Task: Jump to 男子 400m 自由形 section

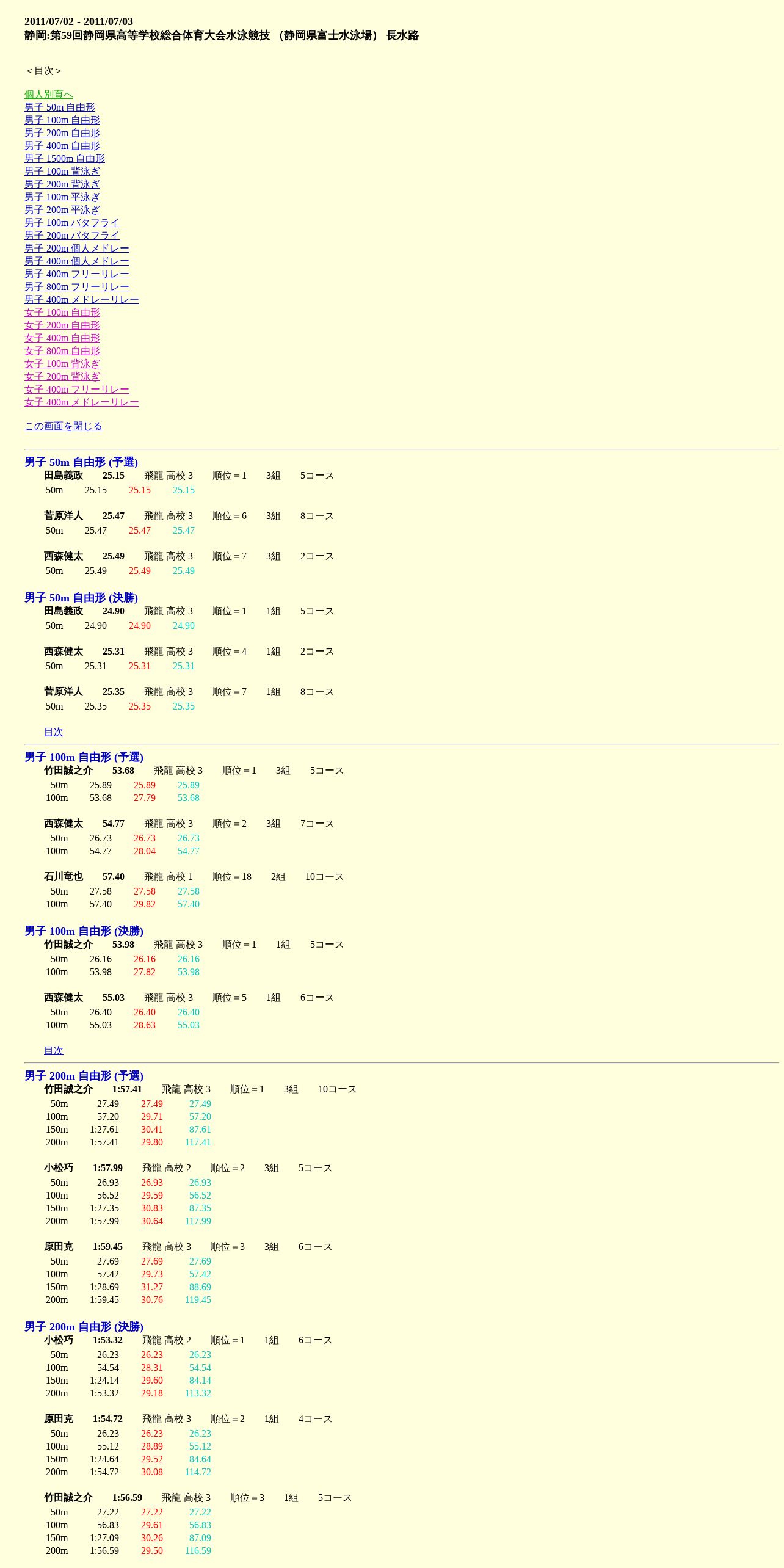Action: point(62,145)
